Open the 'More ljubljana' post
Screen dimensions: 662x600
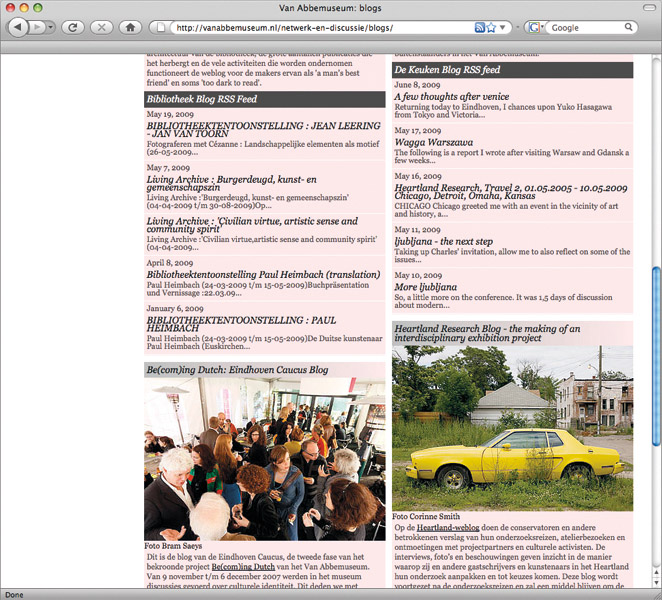click(426, 287)
